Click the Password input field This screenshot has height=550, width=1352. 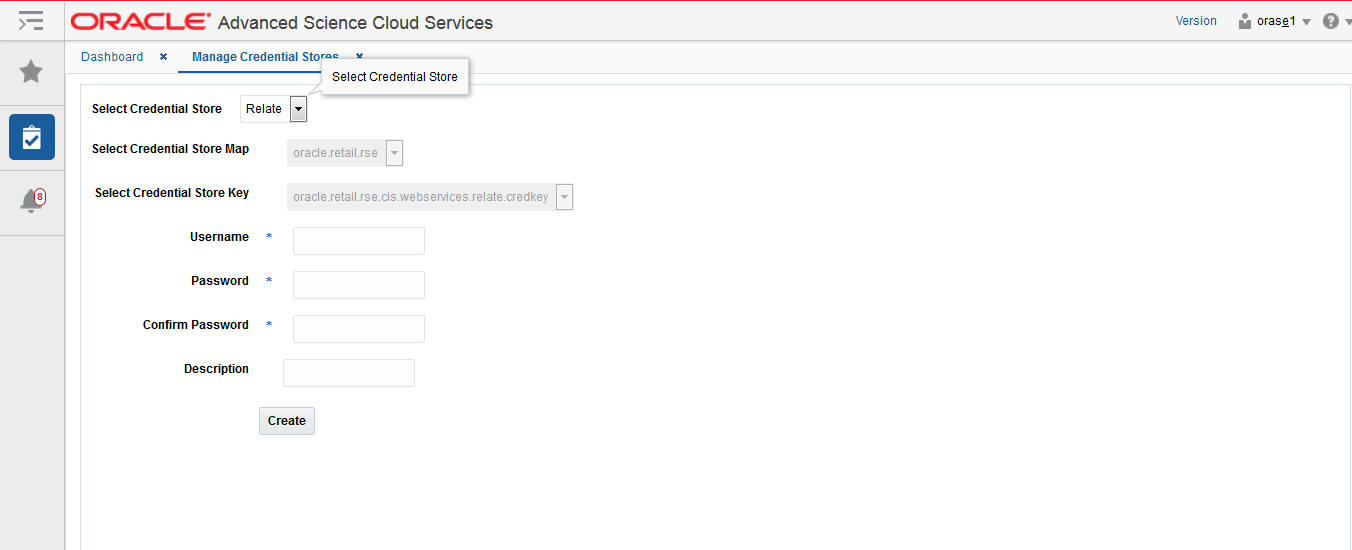359,285
